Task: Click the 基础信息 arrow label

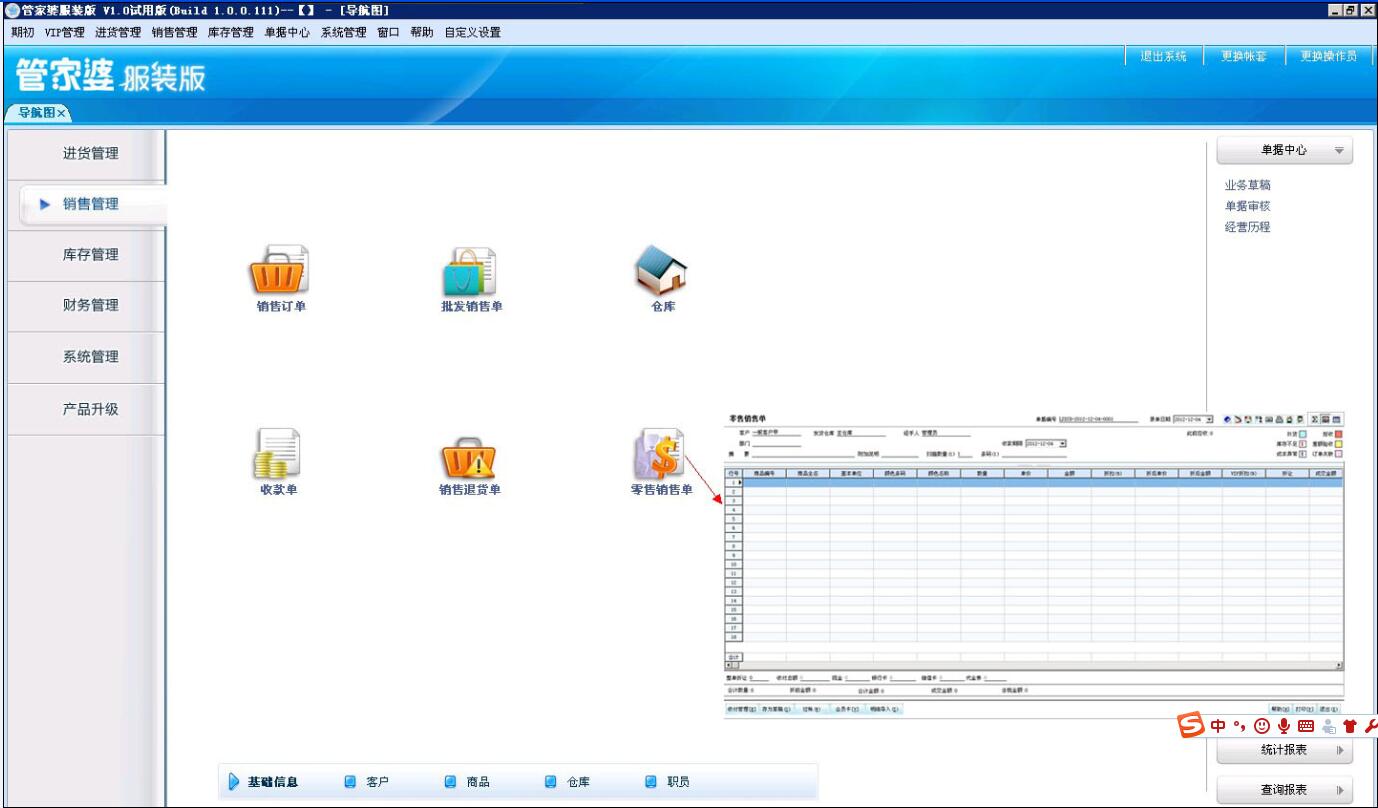Action: 264,782
